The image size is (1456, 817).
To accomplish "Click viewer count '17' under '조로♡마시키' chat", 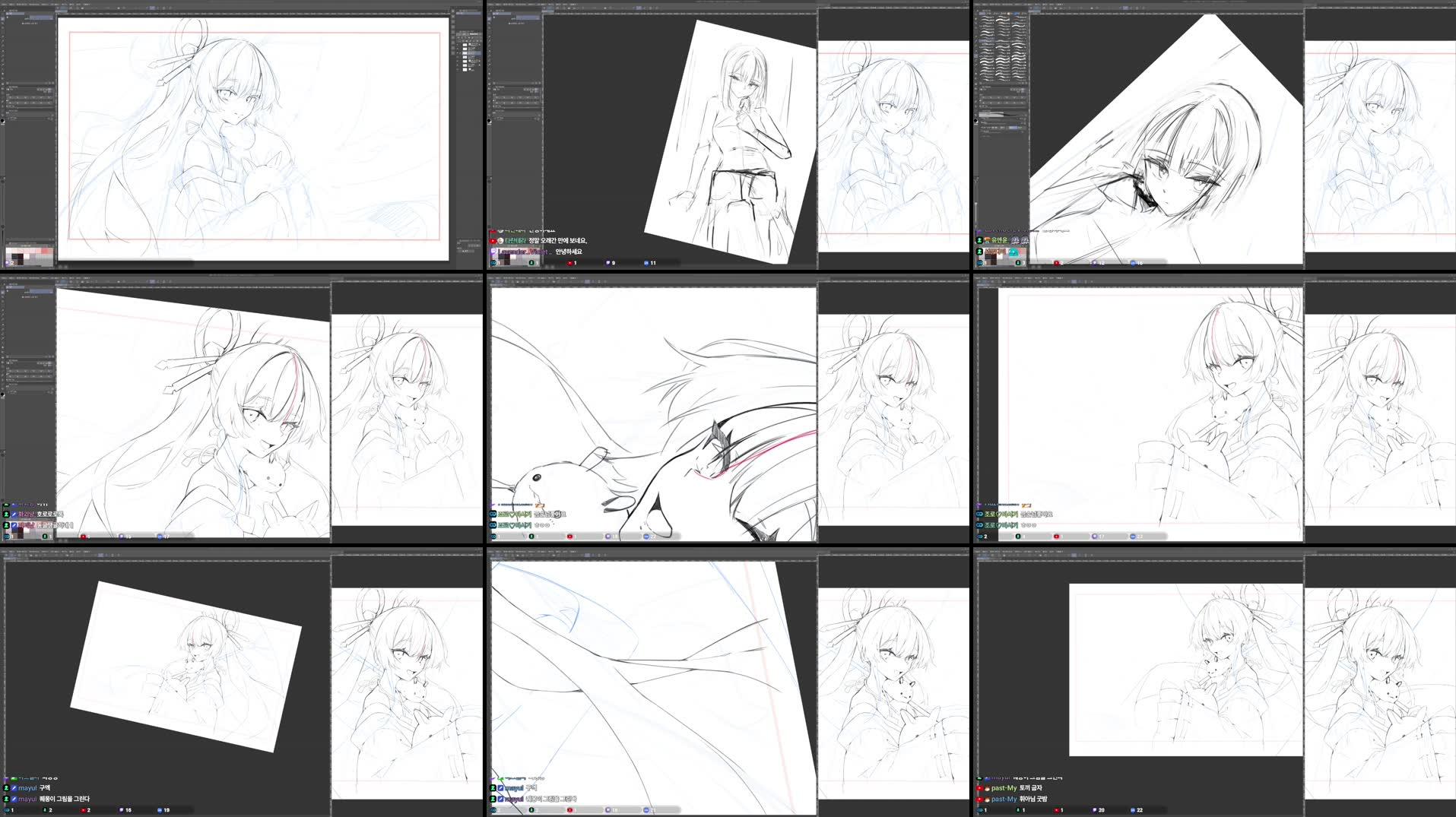I will pos(1101,537).
